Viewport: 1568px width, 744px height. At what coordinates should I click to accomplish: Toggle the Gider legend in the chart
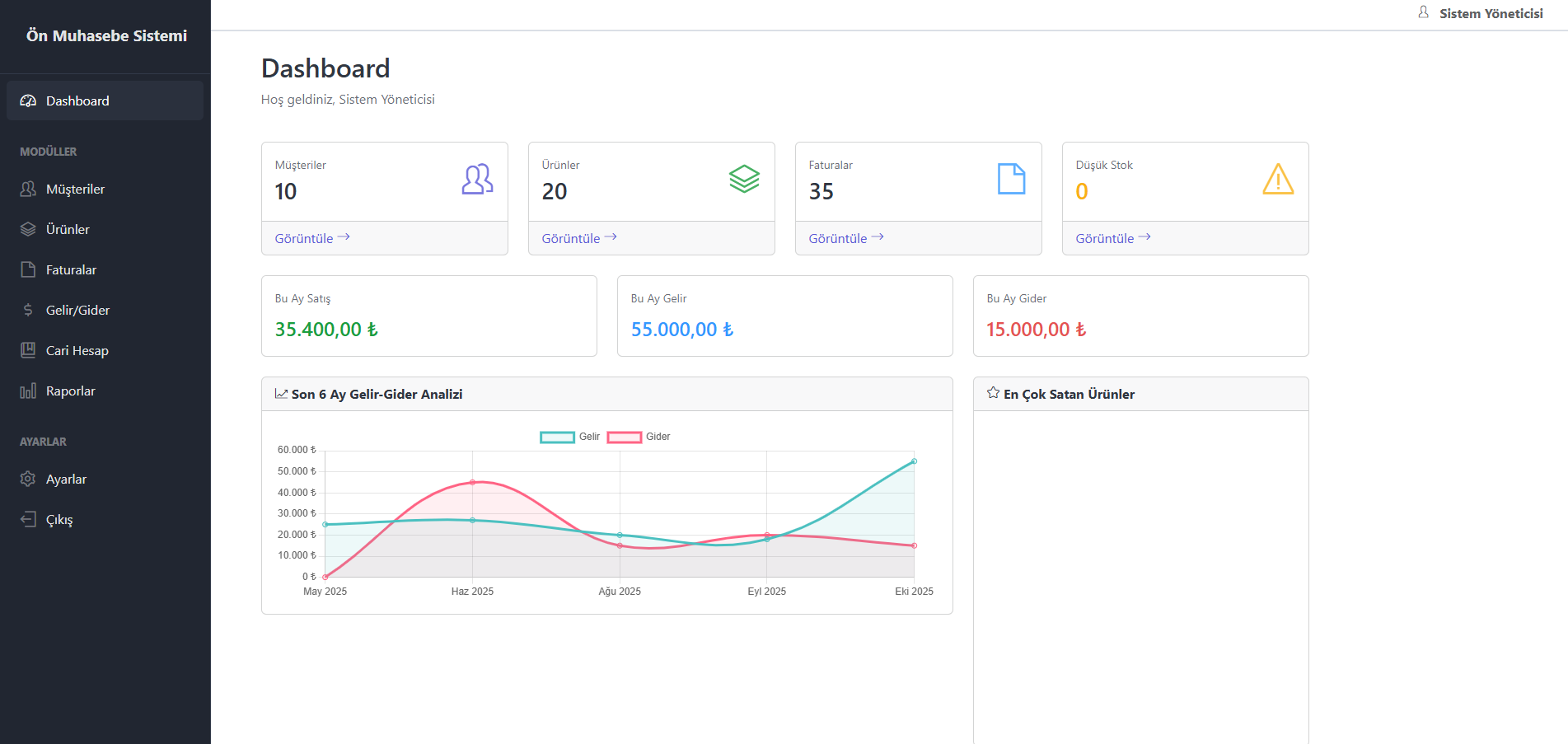(x=639, y=437)
